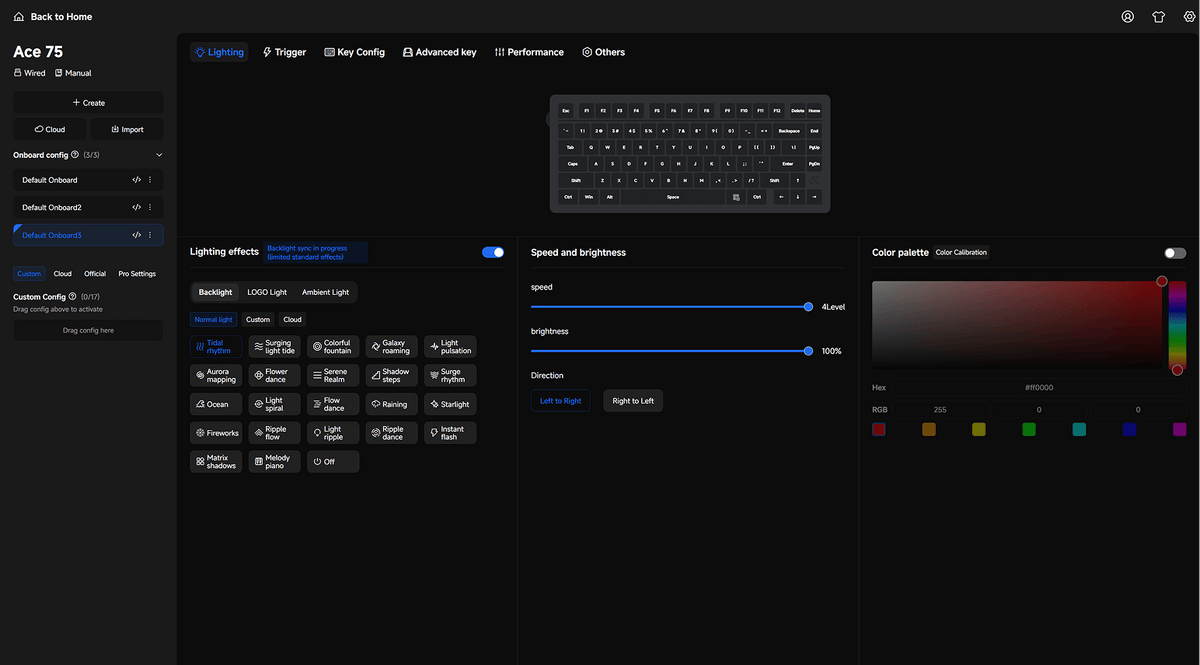Select the Matrix shadows effect
1200x665 pixels.
(216, 462)
